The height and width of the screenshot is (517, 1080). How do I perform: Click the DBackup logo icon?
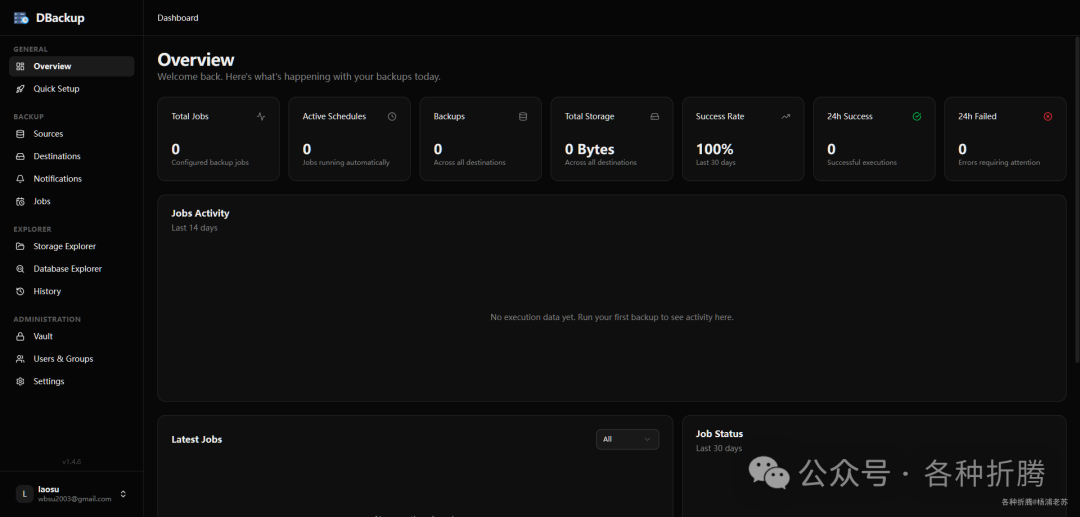tap(21, 18)
